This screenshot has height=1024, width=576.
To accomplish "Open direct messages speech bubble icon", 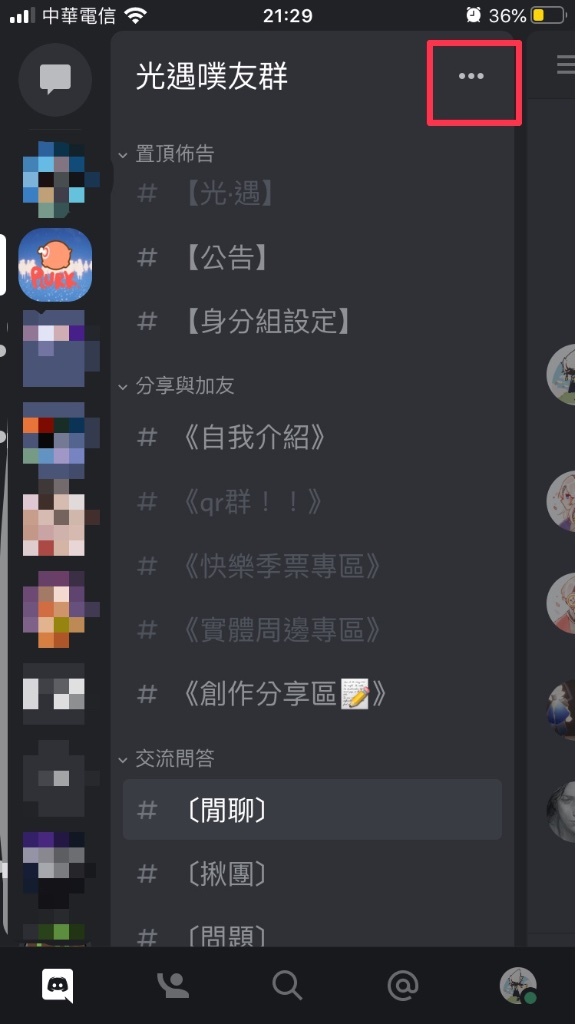I will pyautogui.click(x=56, y=80).
